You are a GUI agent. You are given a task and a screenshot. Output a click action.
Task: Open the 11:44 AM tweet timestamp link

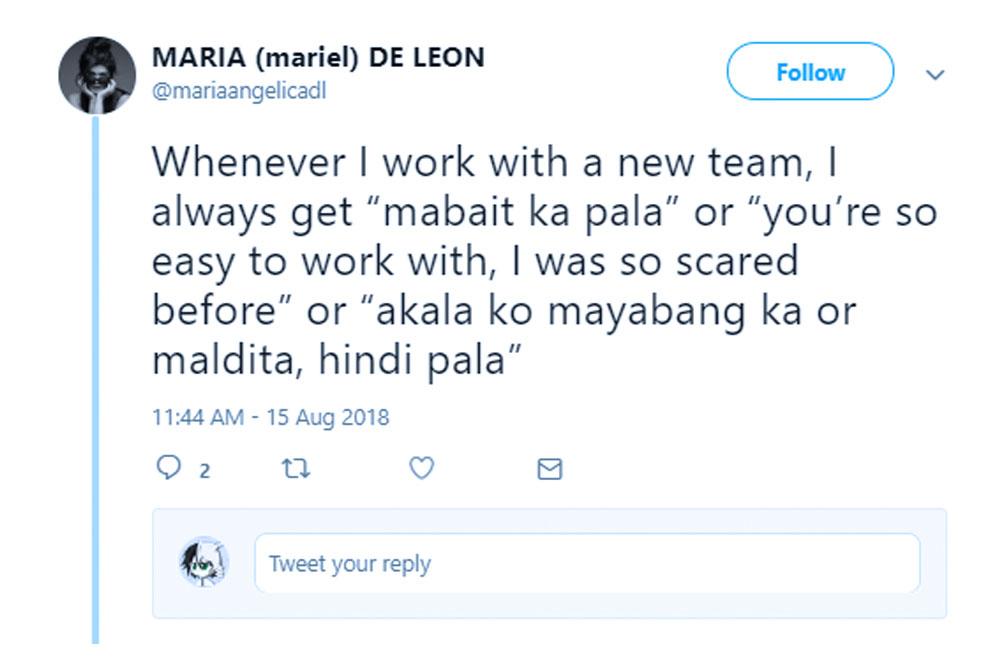[197, 416]
